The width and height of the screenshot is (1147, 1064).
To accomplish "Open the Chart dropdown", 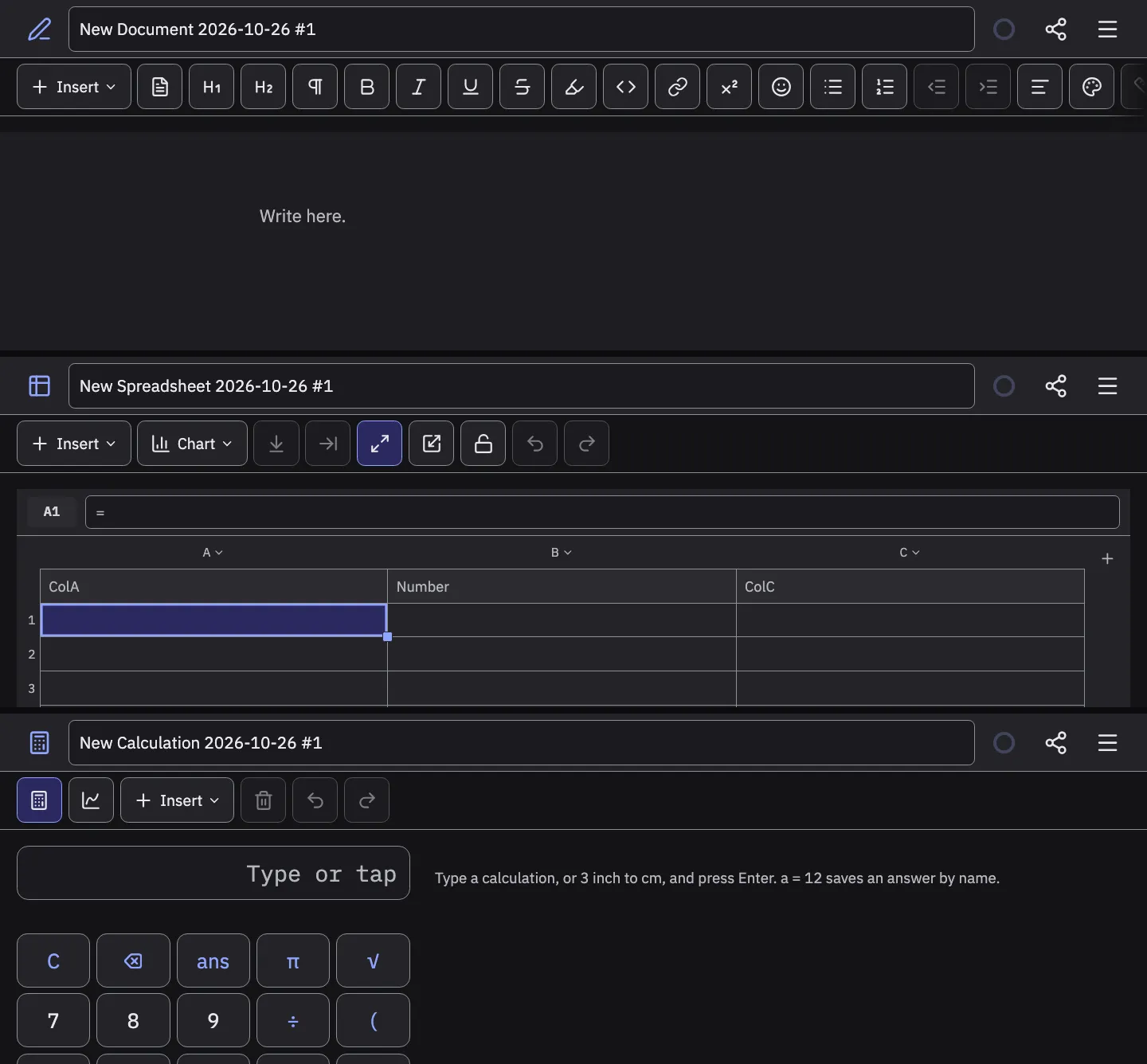I will pyautogui.click(x=192, y=444).
